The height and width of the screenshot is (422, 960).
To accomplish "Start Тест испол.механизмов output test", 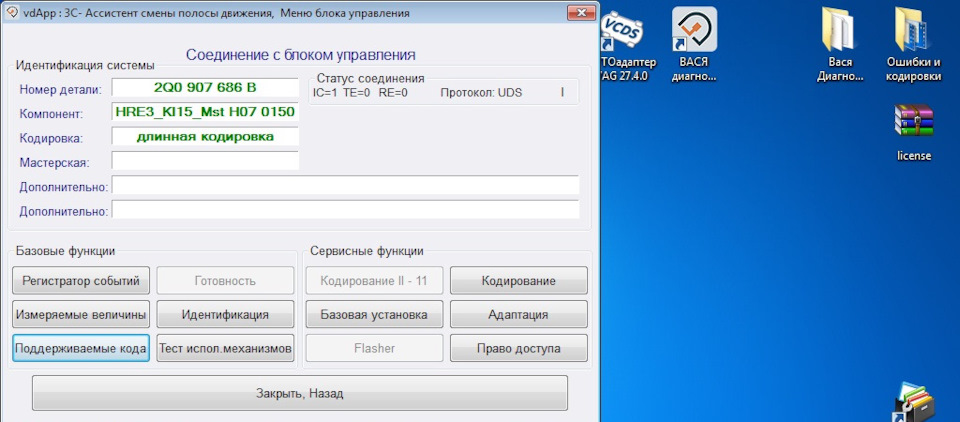I will [x=225, y=349].
